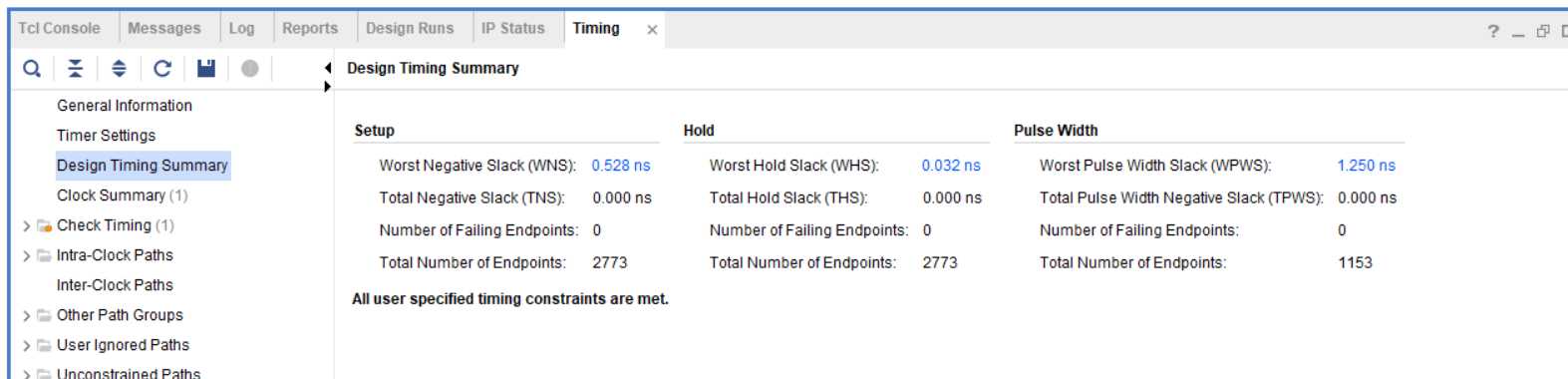Collapse all tree items icon

tap(75, 68)
